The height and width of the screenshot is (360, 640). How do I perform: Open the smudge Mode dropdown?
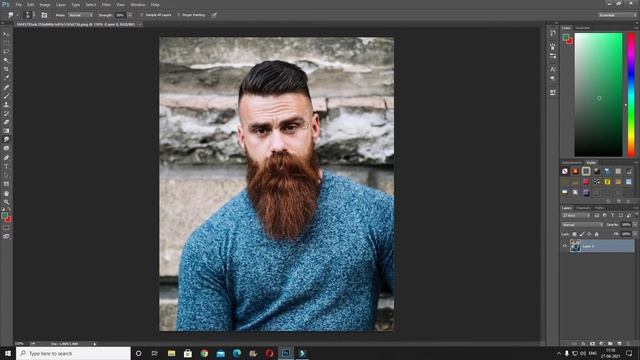coord(80,15)
